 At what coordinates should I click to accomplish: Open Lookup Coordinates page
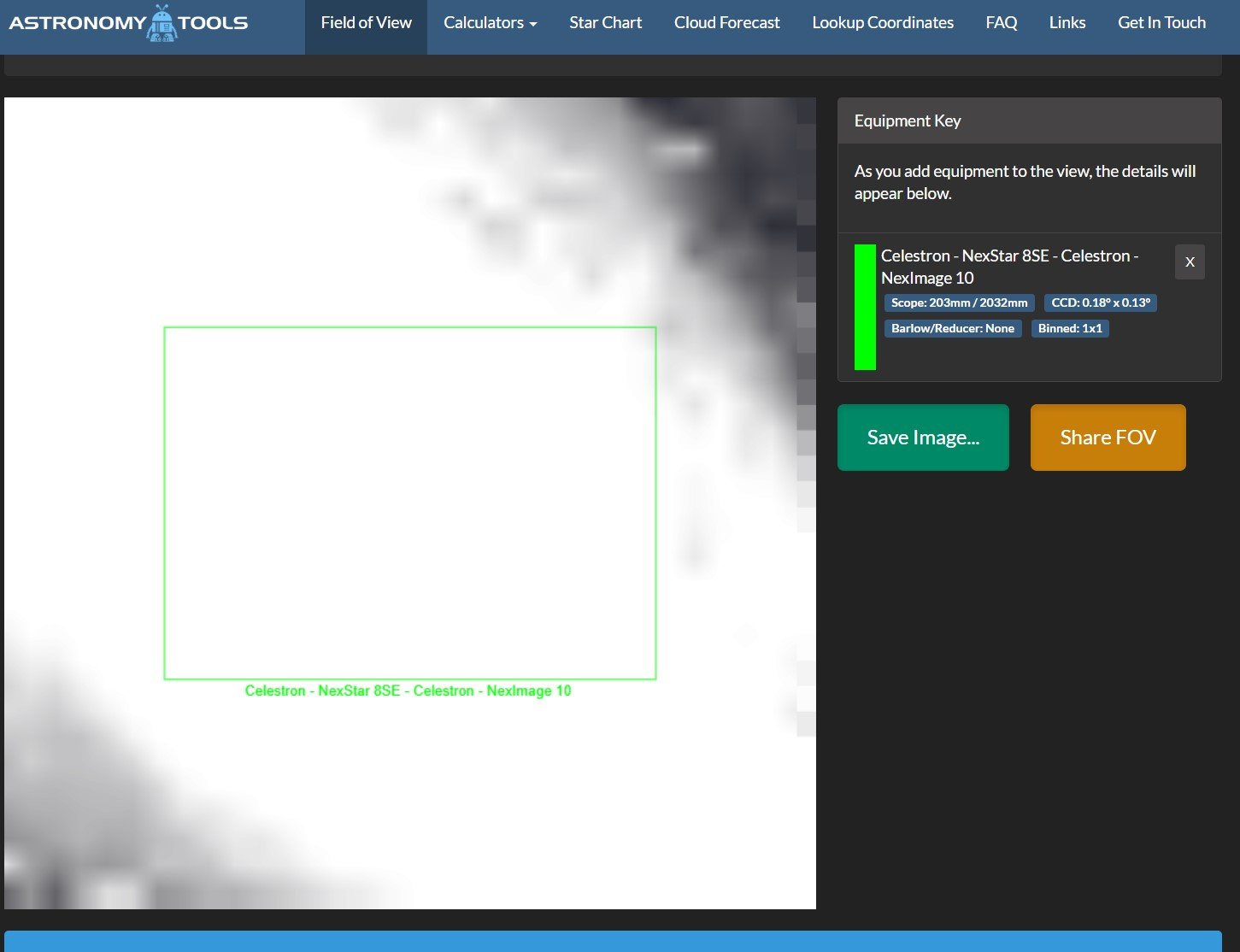[883, 23]
